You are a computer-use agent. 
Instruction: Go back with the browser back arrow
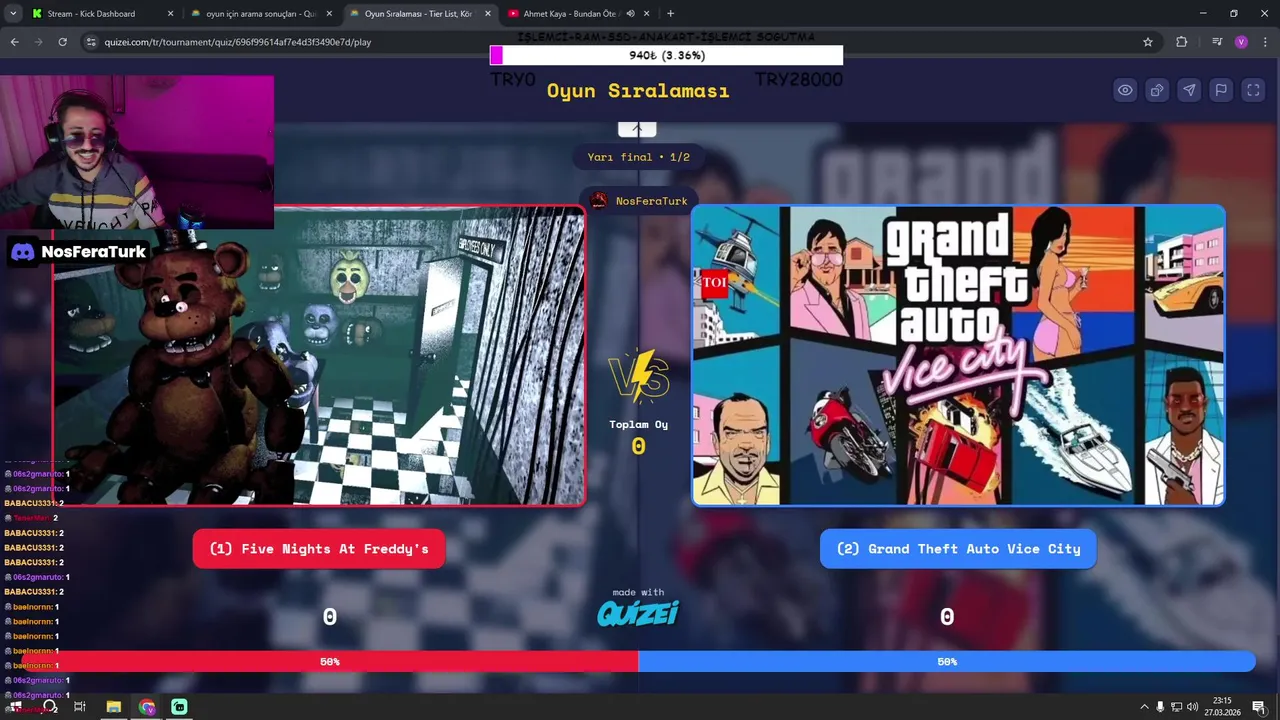coord(14,42)
